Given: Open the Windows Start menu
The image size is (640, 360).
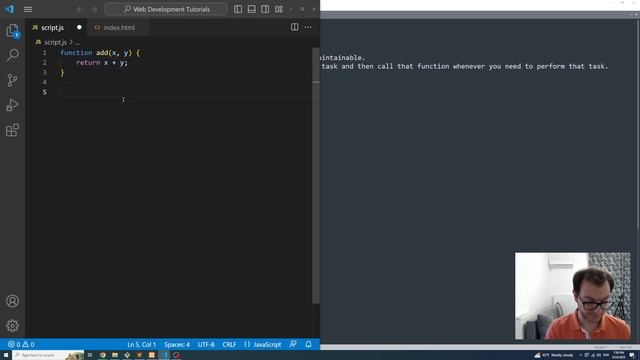Looking at the screenshot, I should point(6,355).
